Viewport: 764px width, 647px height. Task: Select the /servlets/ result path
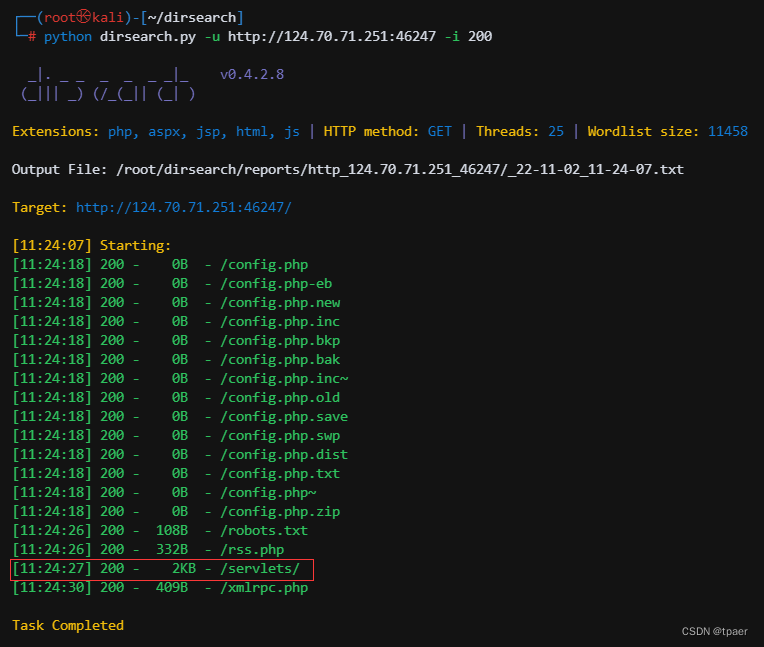point(260,569)
